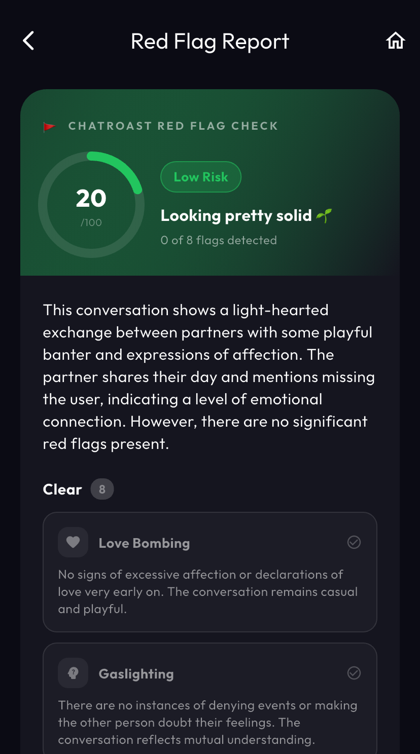Tap the head icon on Gaslighting card
420x754 pixels.
pos(73,673)
